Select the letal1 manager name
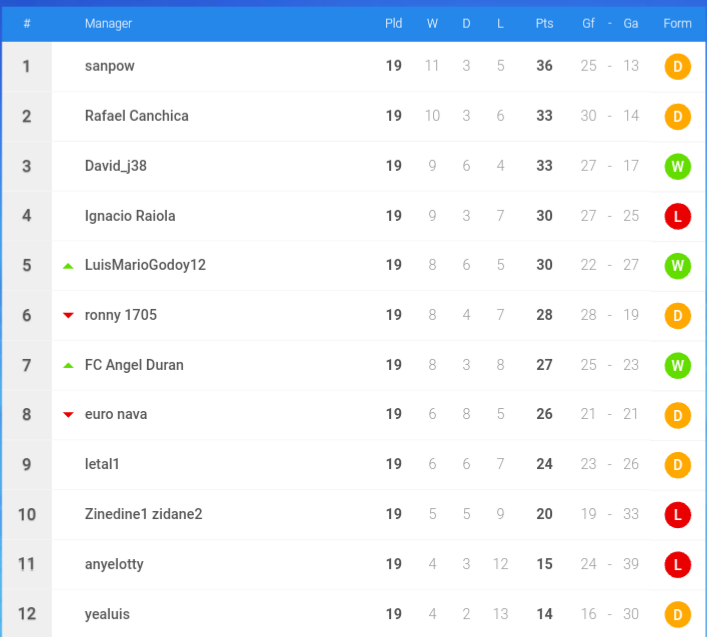The height and width of the screenshot is (637, 707). point(102,464)
